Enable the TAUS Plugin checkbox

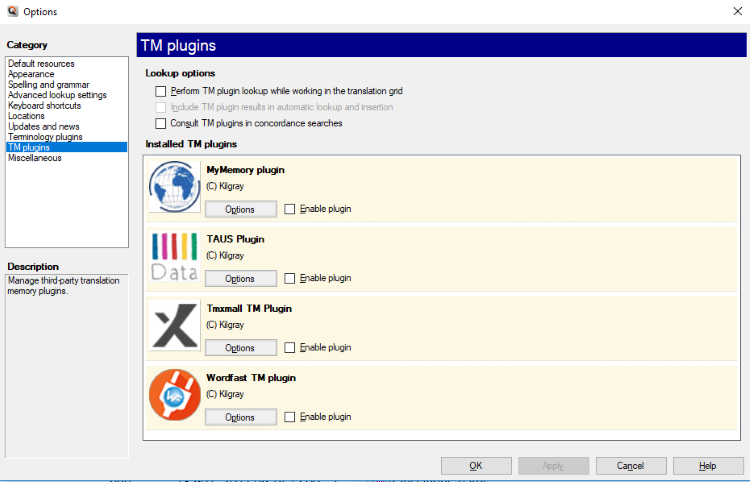pos(289,278)
